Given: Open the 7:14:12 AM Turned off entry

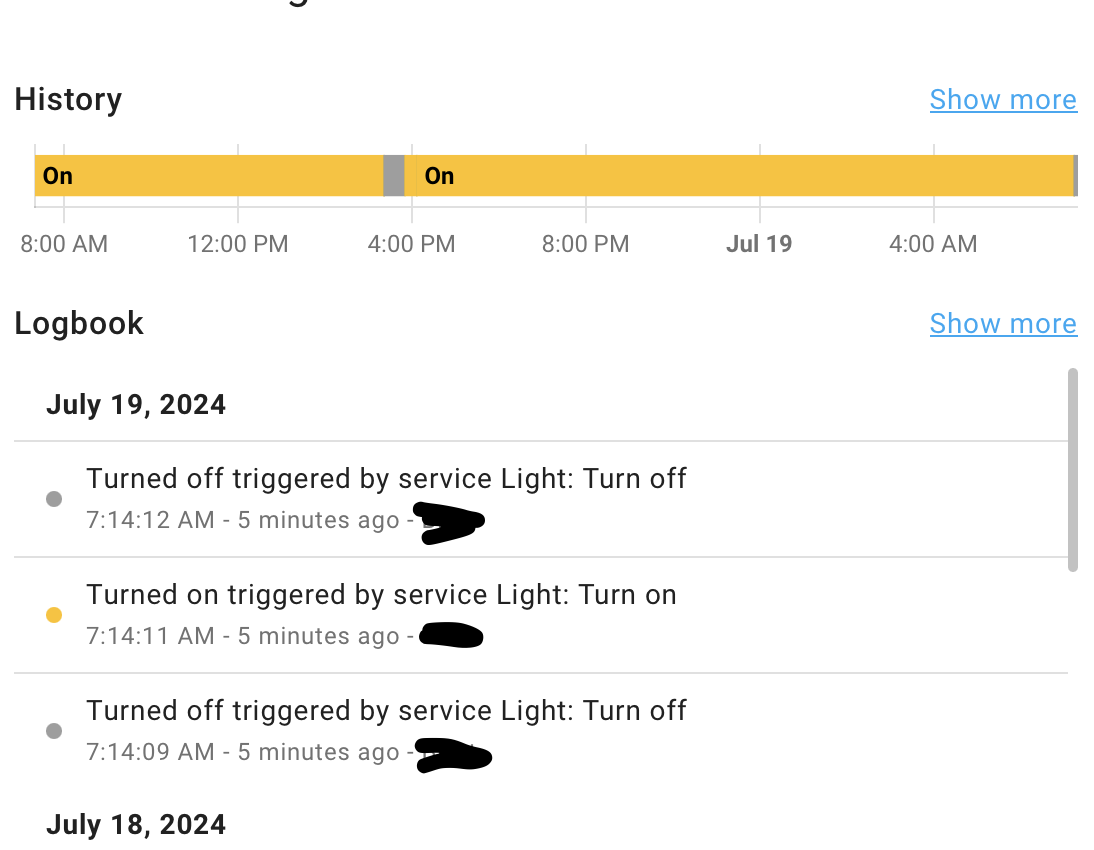Looking at the screenshot, I should (541, 499).
